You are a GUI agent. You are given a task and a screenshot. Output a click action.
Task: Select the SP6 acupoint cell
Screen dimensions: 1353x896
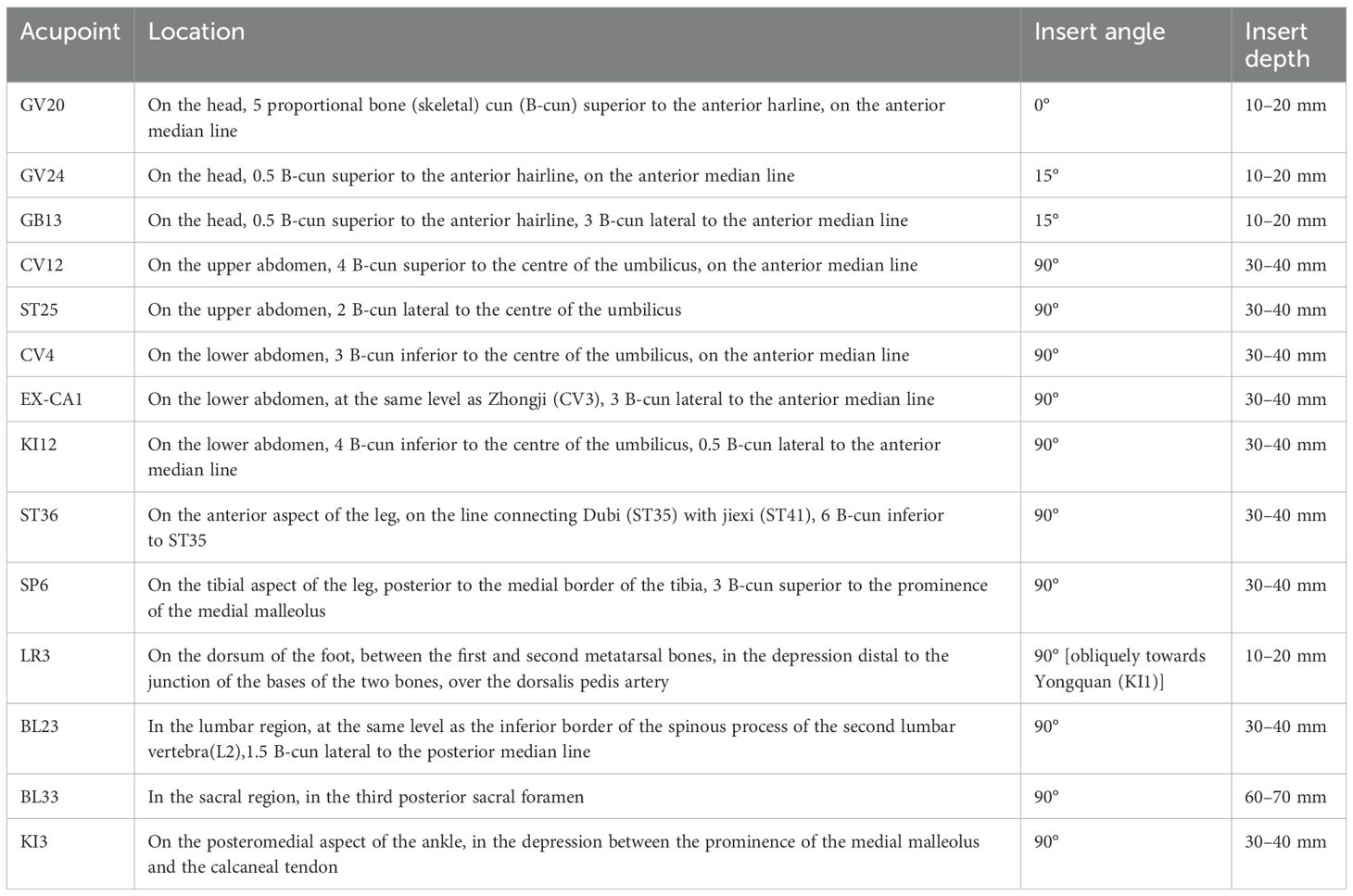pos(35,585)
